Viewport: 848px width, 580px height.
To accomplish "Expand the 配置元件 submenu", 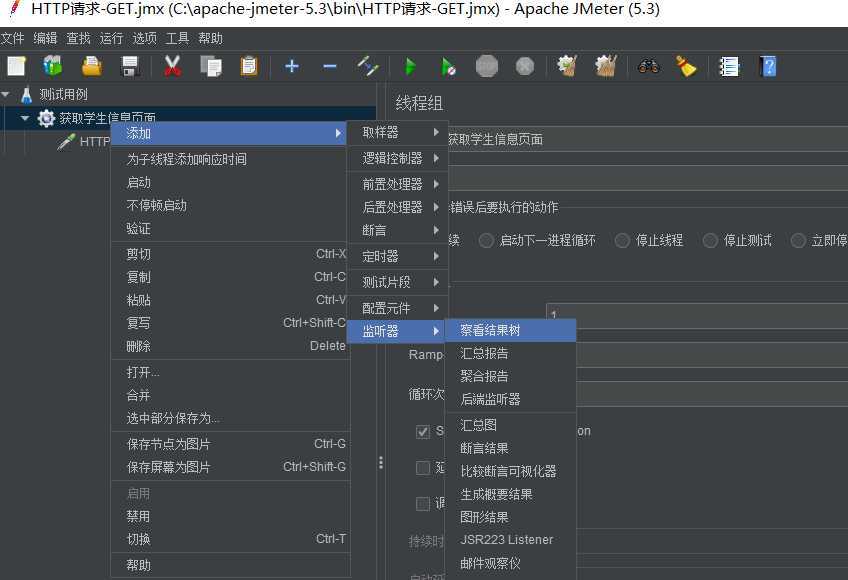I will [398, 308].
